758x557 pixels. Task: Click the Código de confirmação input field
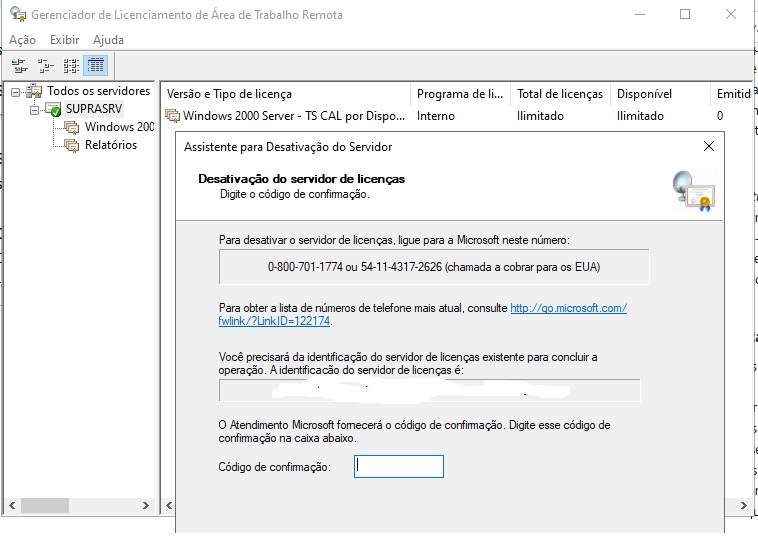coord(399,467)
